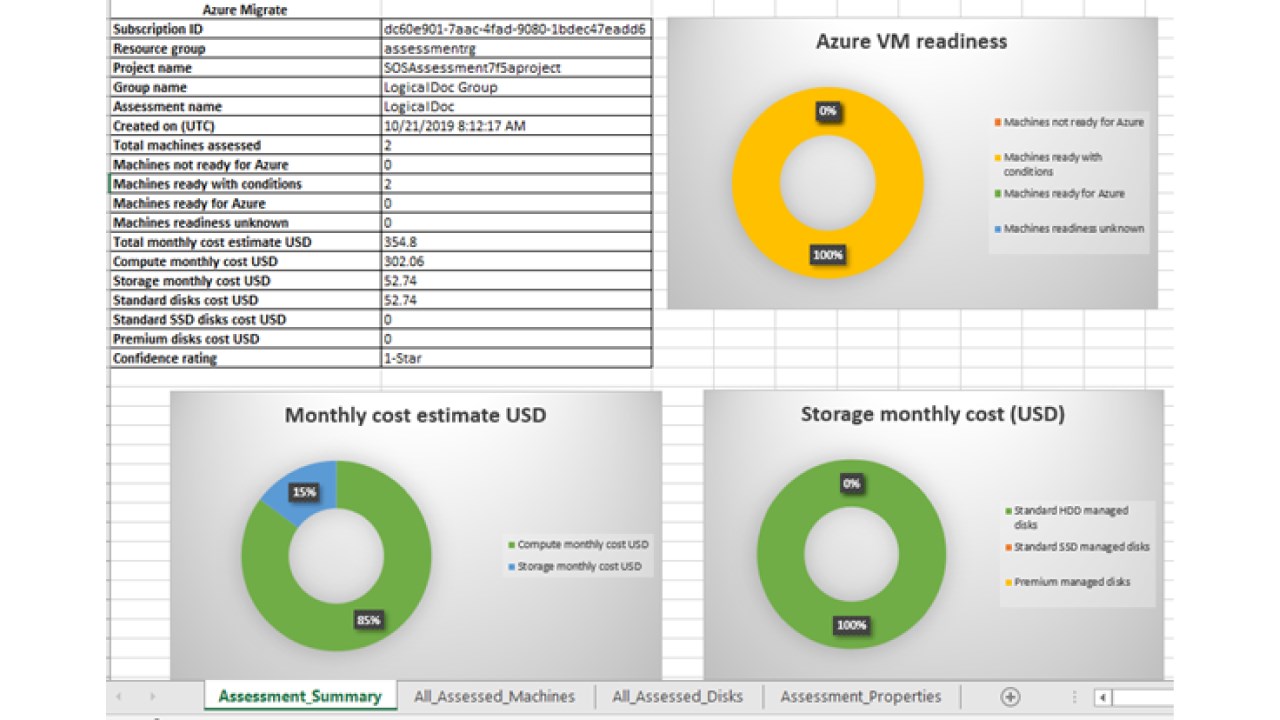
Task: Select the 'Total machines assessed' label cell
Action: [244, 145]
